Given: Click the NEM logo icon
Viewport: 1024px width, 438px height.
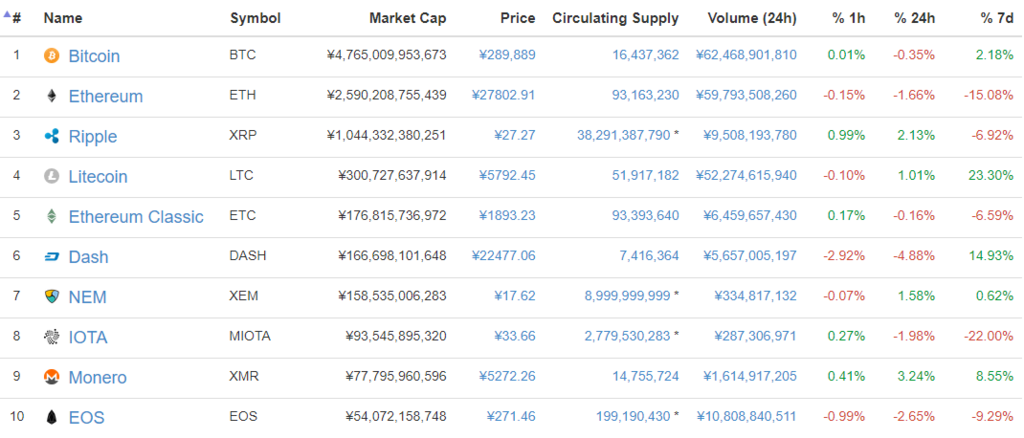Looking at the screenshot, I should [51, 297].
